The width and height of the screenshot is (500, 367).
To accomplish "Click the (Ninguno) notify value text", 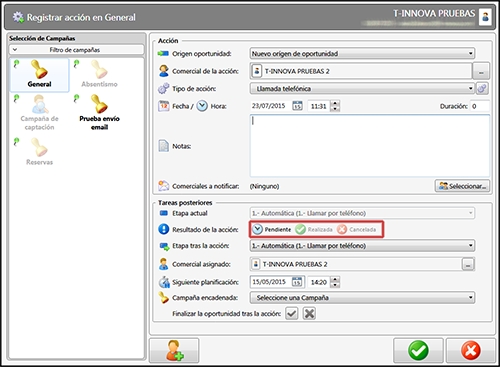I will pyautogui.click(x=264, y=186).
